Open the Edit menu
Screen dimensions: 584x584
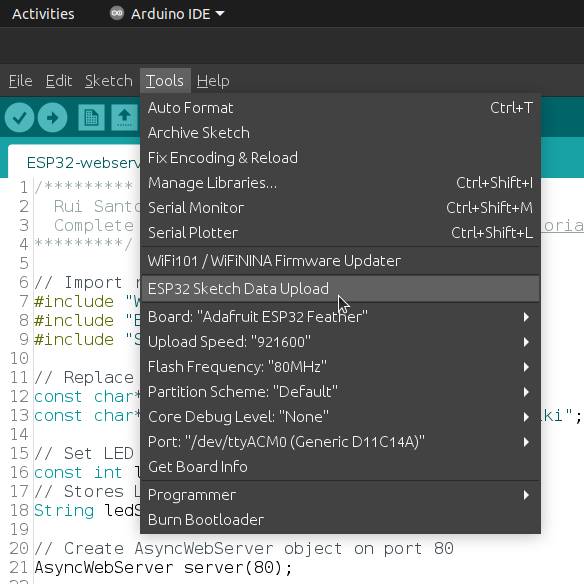coord(59,81)
